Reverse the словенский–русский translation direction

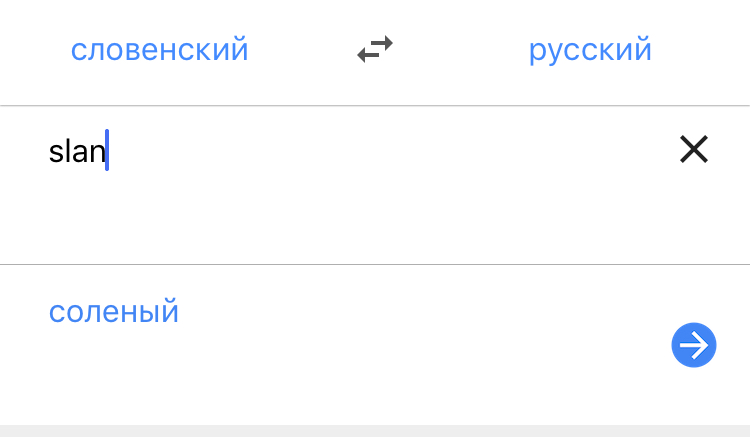(x=375, y=49)
